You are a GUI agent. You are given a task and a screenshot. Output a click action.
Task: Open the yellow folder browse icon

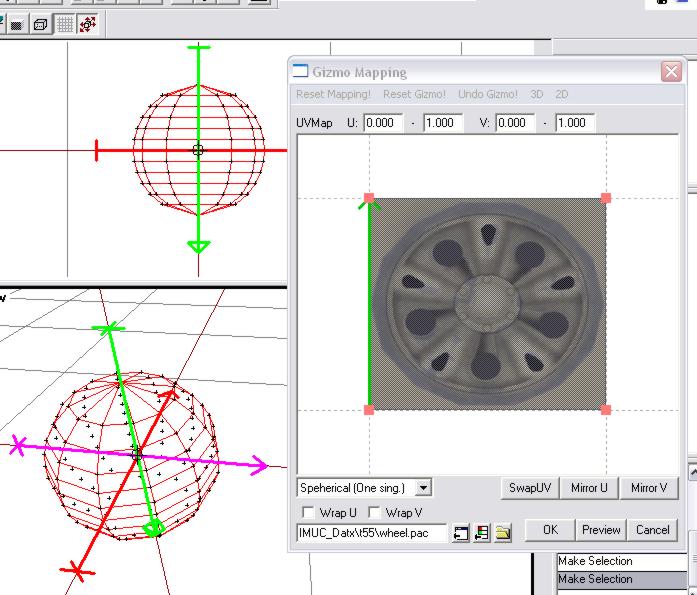tap(502, 533)
